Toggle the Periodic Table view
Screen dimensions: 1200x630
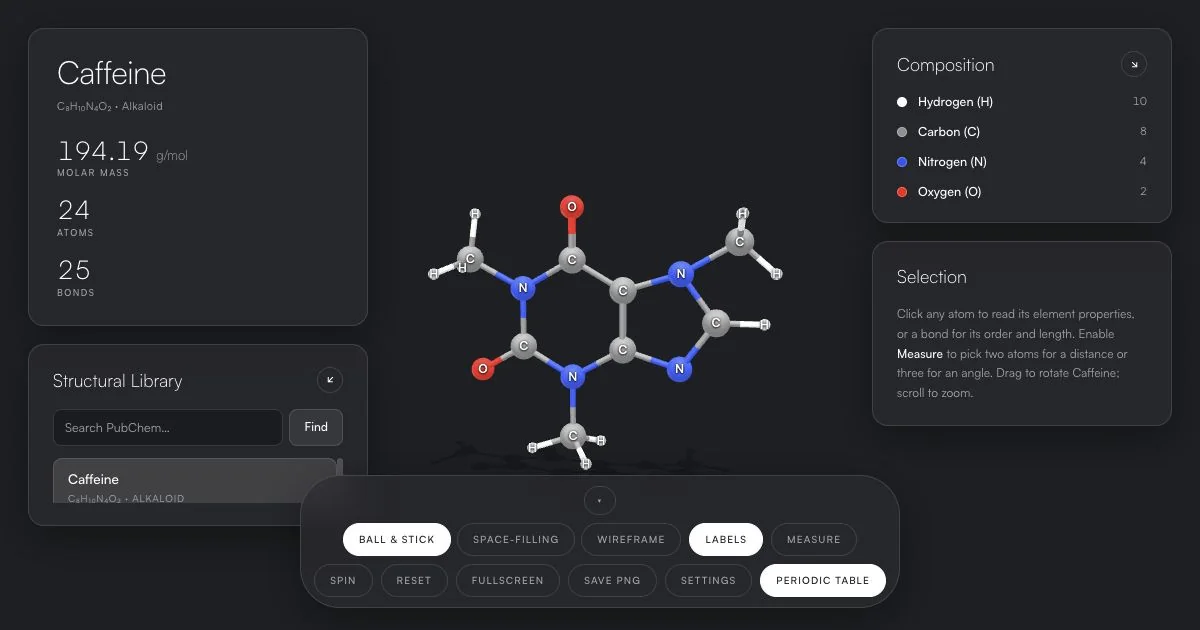click(x=823, y=580)
